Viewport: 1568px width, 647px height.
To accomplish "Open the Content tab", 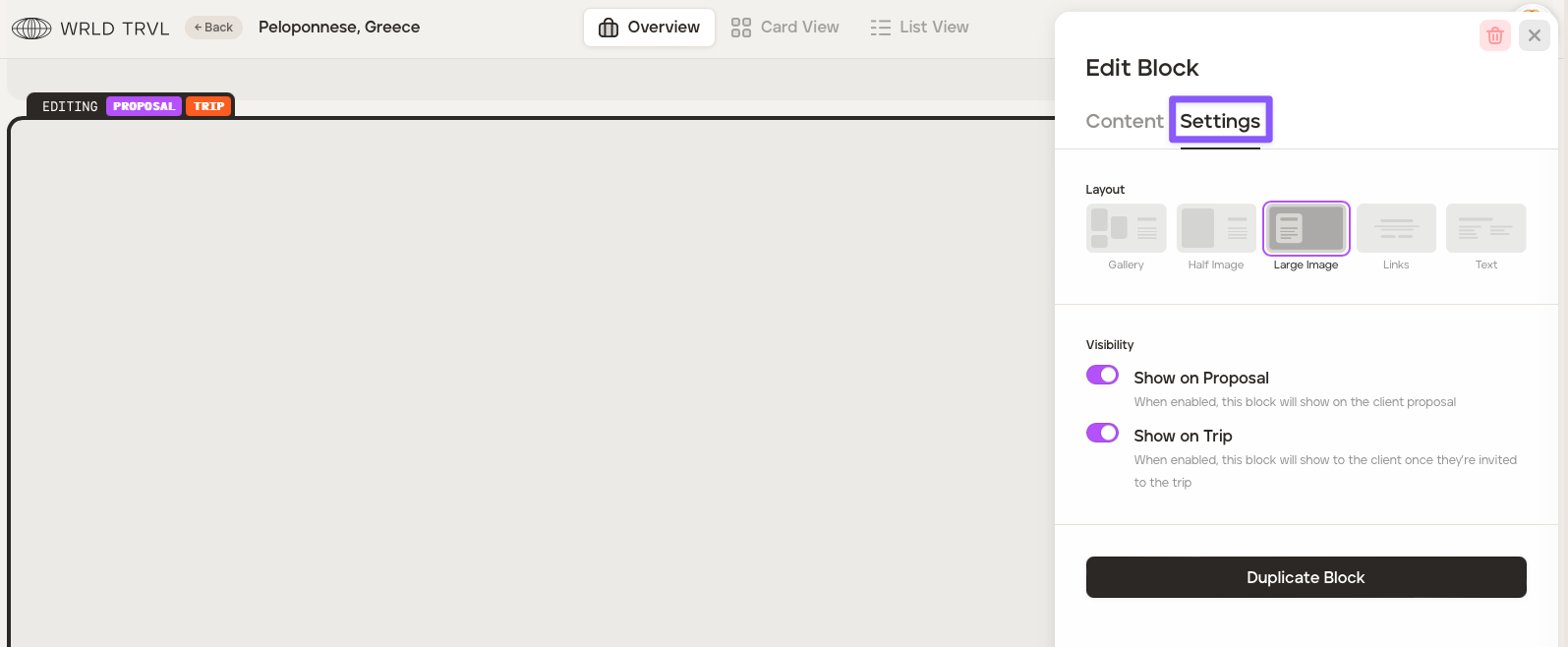I will [1124, 121].
